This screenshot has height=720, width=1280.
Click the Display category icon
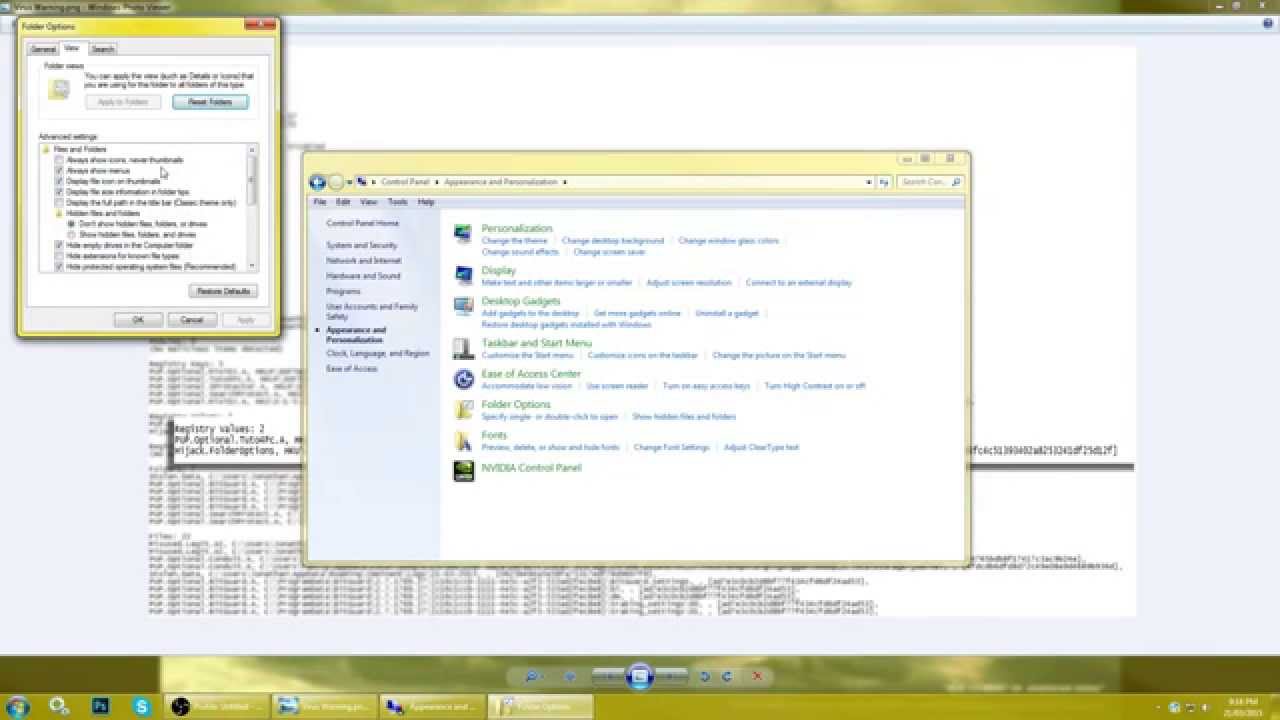tap(463, 275)
